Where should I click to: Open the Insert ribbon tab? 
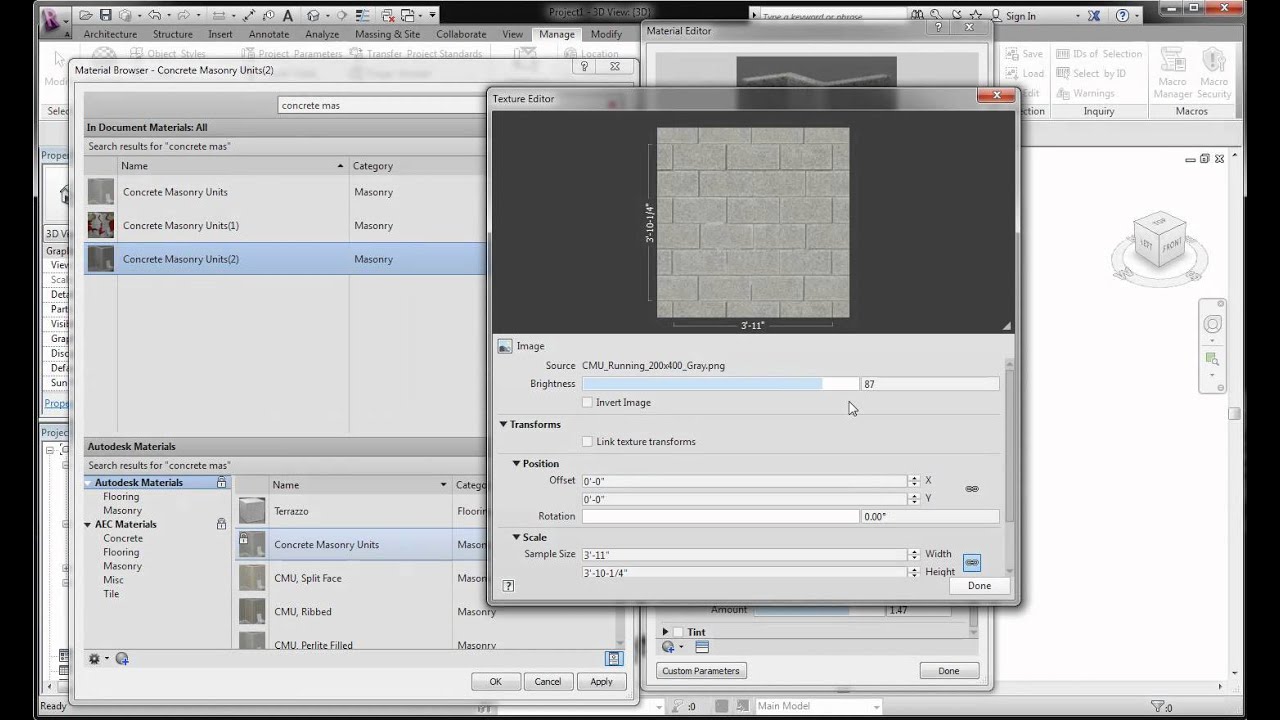(x=220, y=34)
